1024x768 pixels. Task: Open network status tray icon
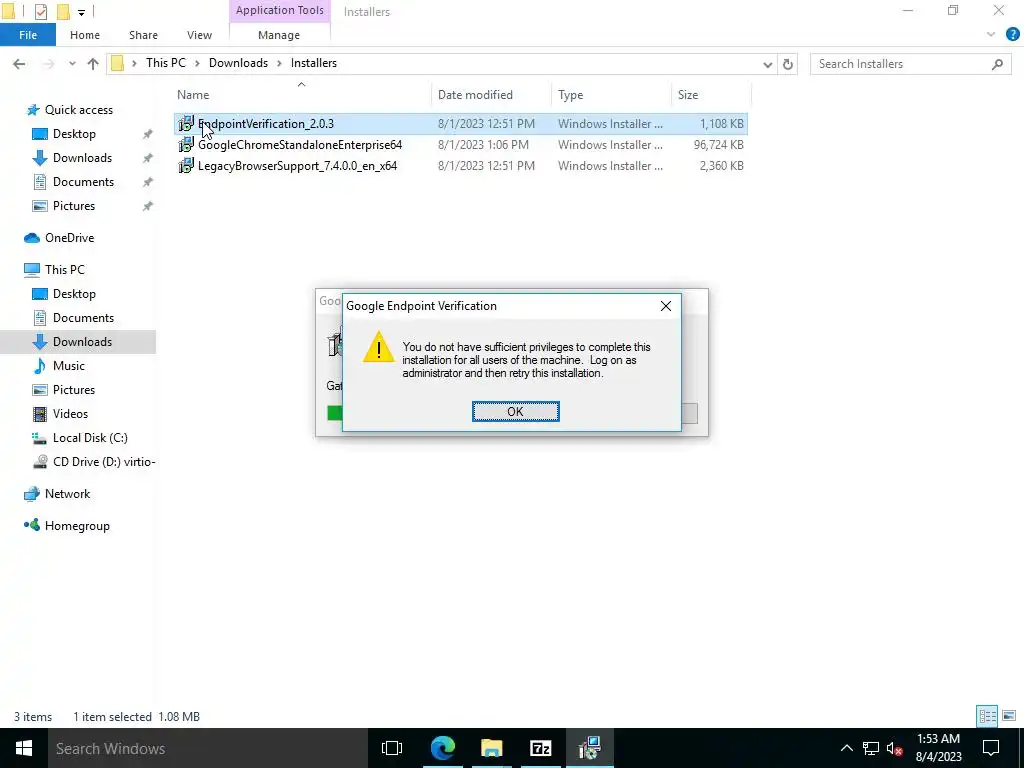(871, 748)
